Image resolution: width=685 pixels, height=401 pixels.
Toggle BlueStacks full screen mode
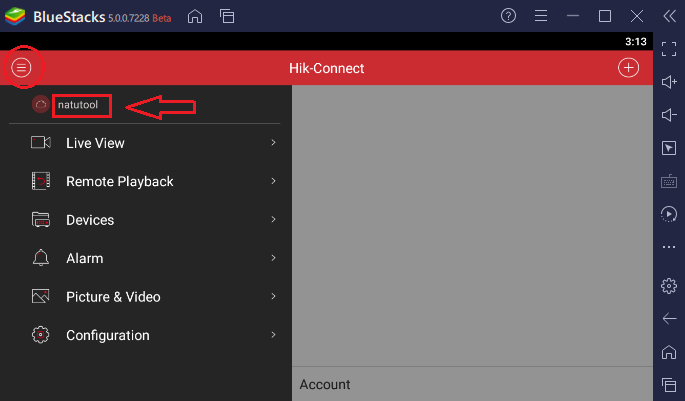coord(669,49)
